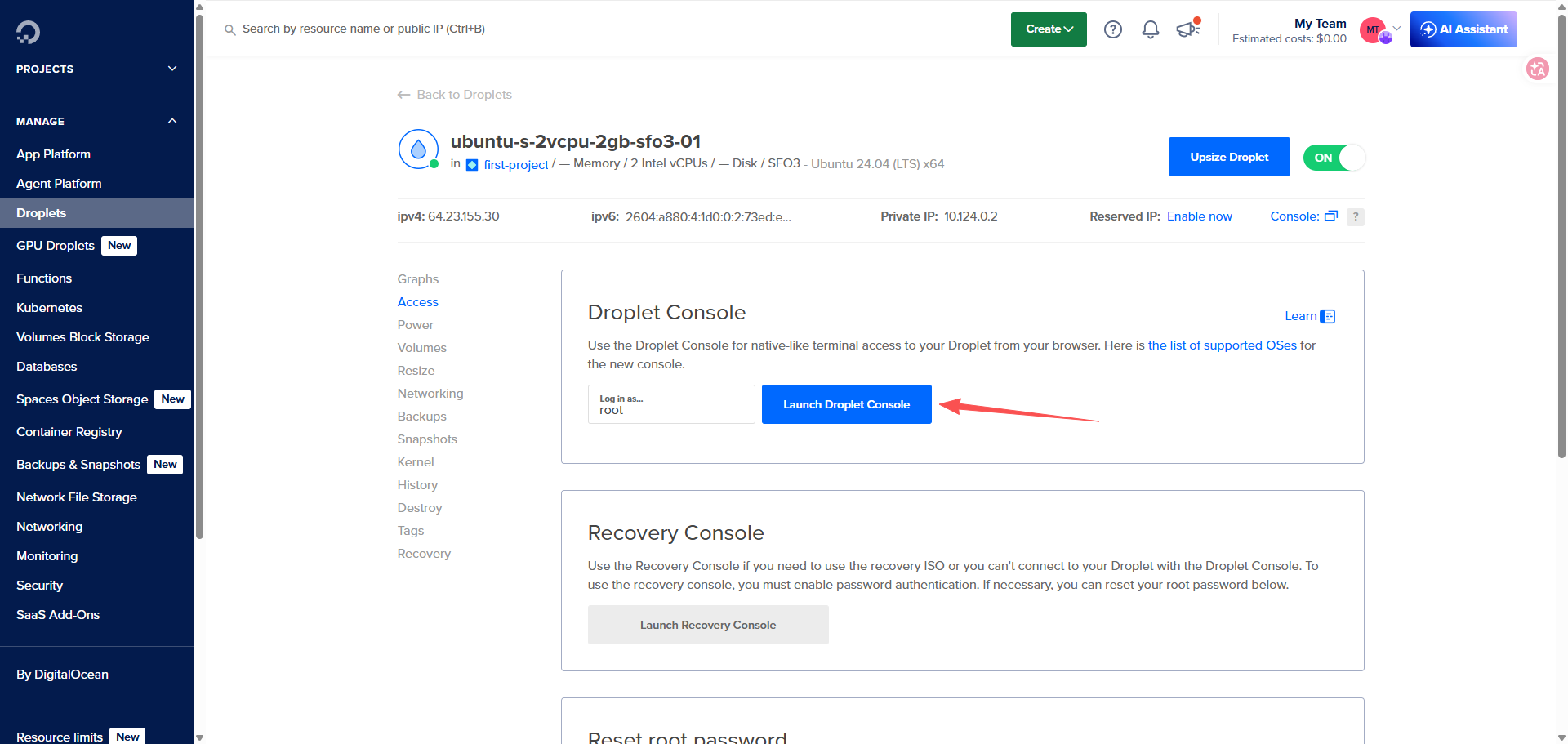1568x744 pixels.
Task: Open the AI Assistant
Action: 1463,29
